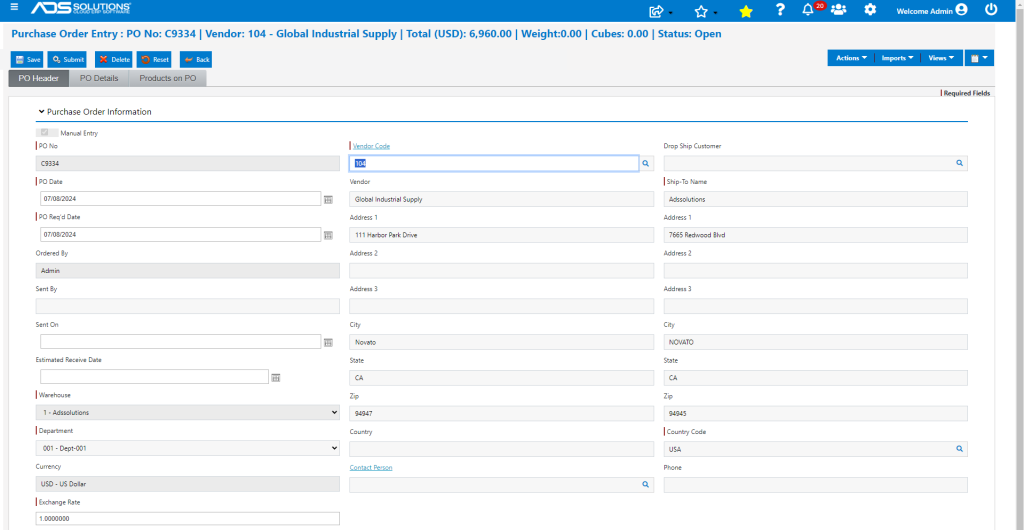
Task: Click the PO No field C9334
Action: click(x=188, y=163)
